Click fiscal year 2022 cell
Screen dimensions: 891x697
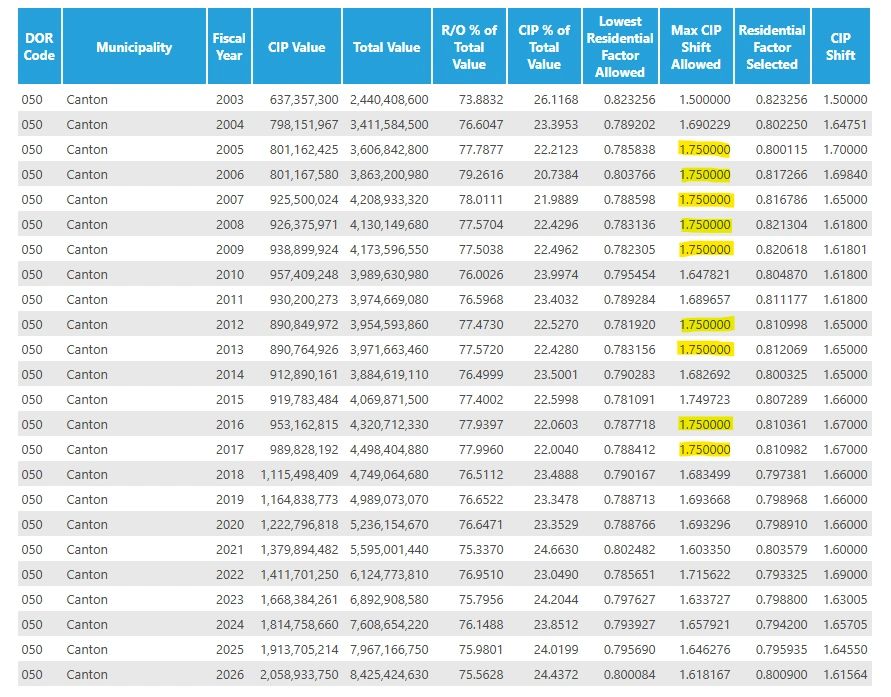pos(230,574)
